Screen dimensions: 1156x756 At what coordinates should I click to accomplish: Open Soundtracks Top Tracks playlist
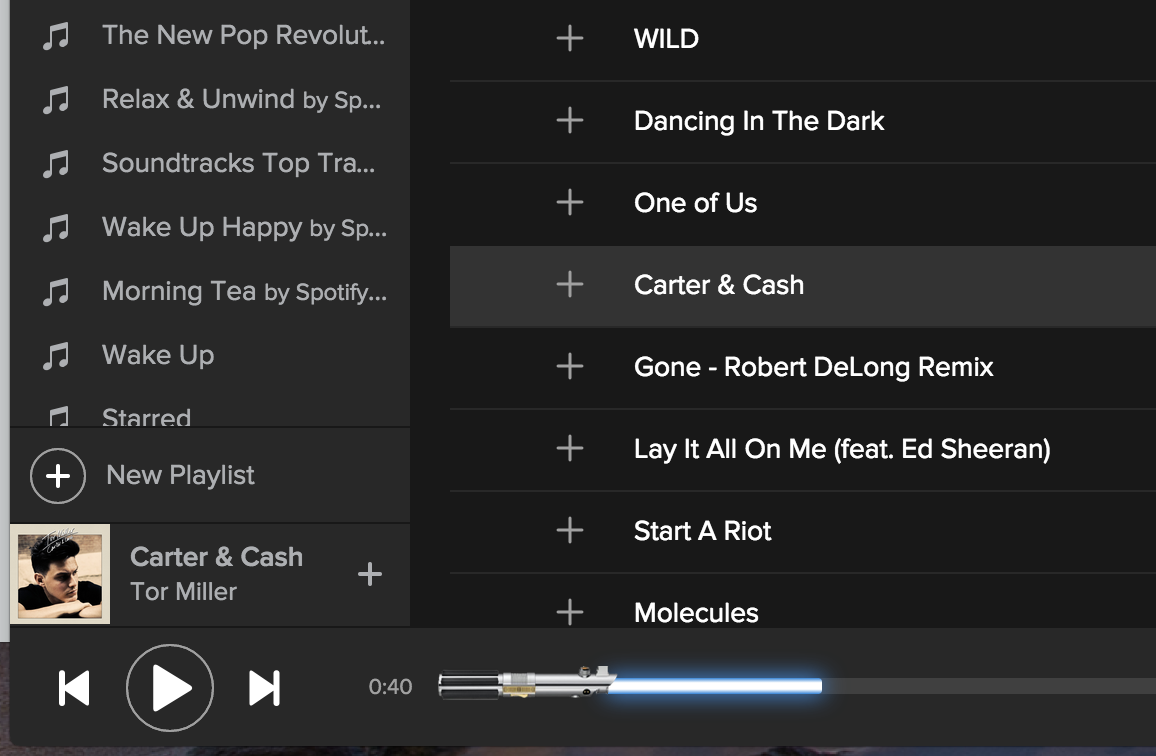[x=238, y=163]
